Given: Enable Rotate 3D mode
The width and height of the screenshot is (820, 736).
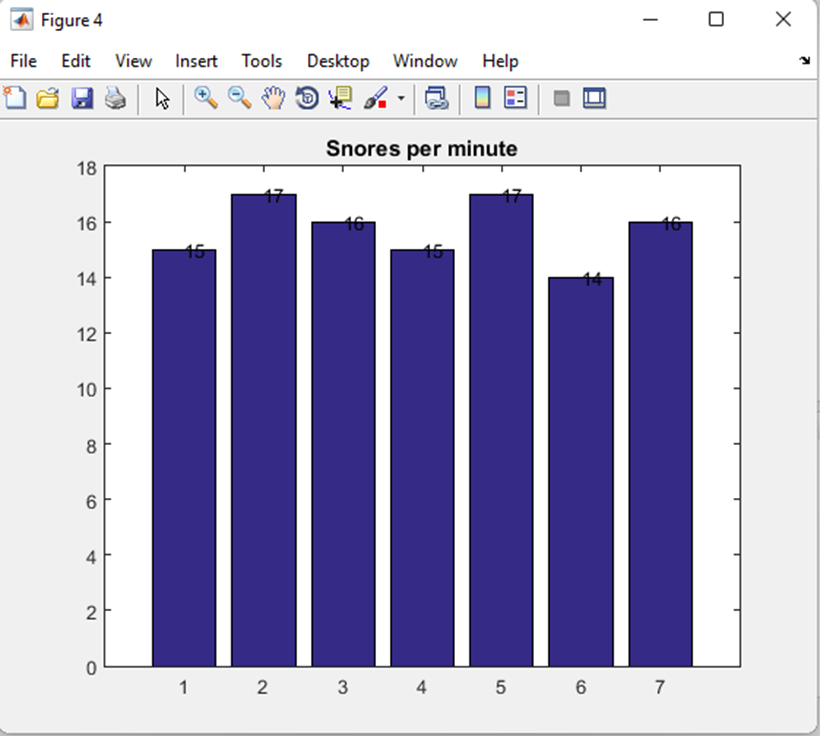Looking at the screenshot, I should coord(306,97).
